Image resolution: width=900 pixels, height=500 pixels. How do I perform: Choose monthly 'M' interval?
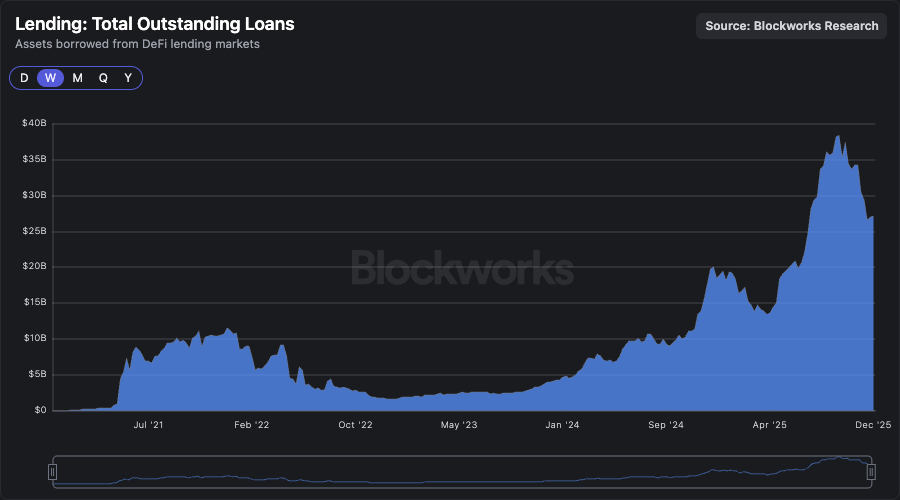[77, 78]
